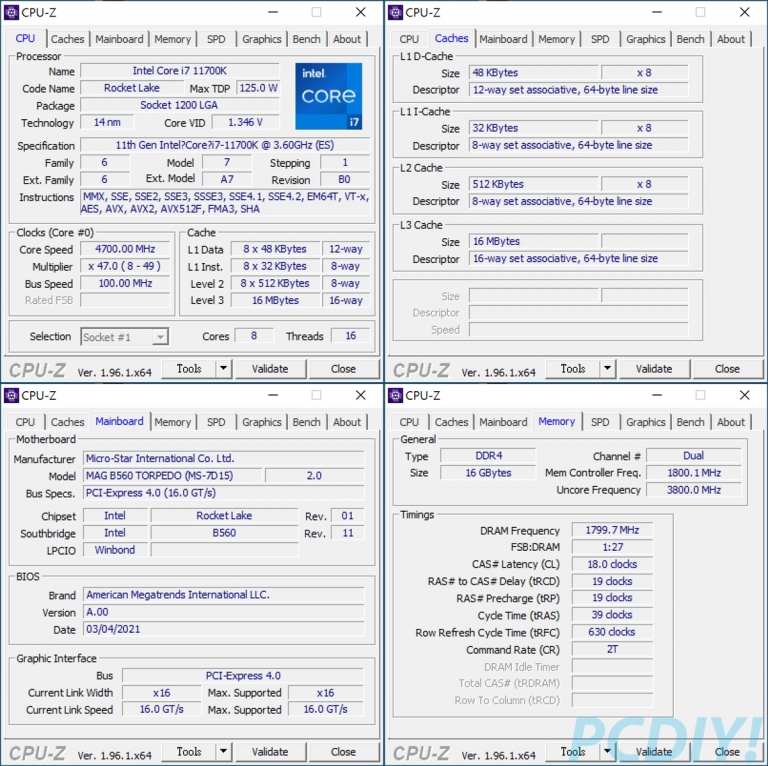768x766 pixels.
Task: Click the CPU-Z app icon in the Caches window title bar
Action: (395, 12)
